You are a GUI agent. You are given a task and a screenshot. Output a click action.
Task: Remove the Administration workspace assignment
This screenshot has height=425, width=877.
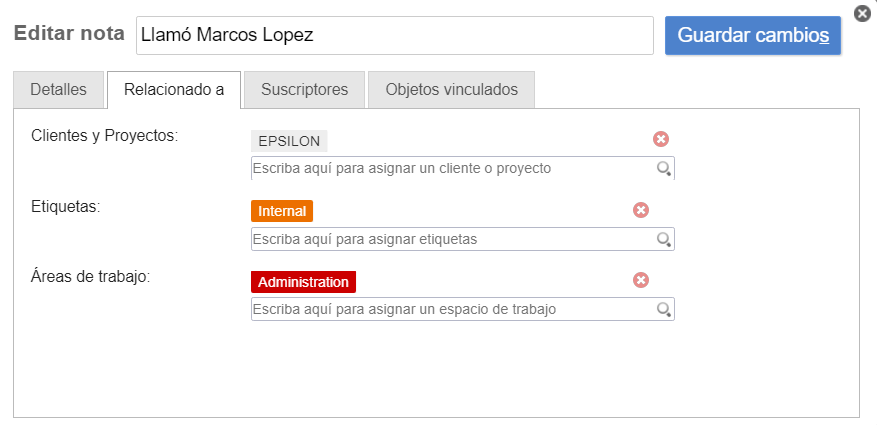[641, 281]
